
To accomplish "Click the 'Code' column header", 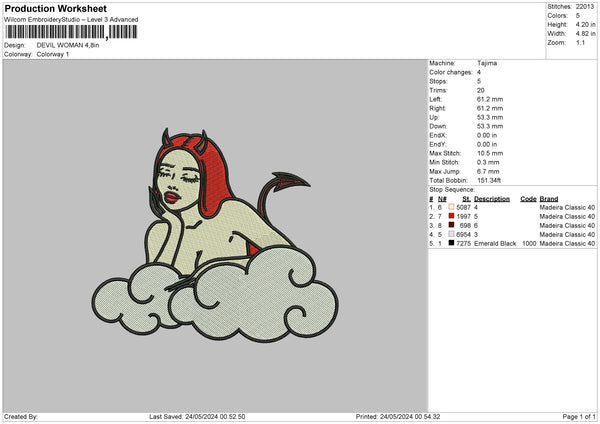I will click(528, 199).
